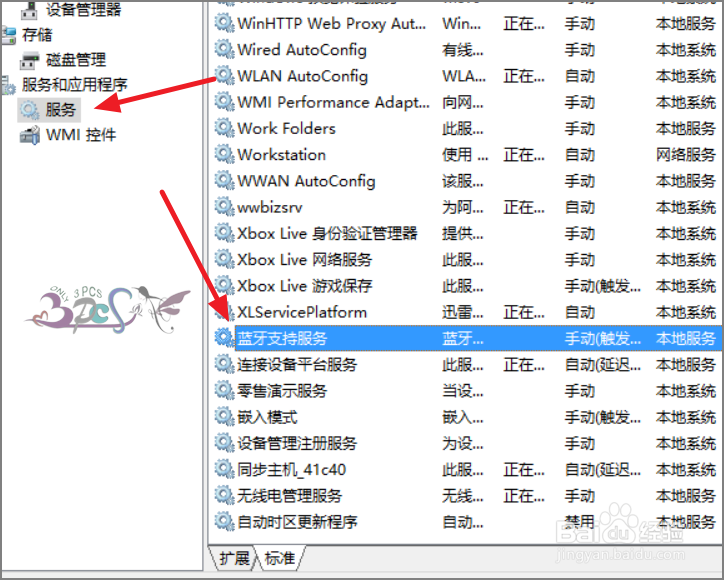Screen dimensions: 724x580
Task: Select the Workstation service name
Action: pos(282,155)
